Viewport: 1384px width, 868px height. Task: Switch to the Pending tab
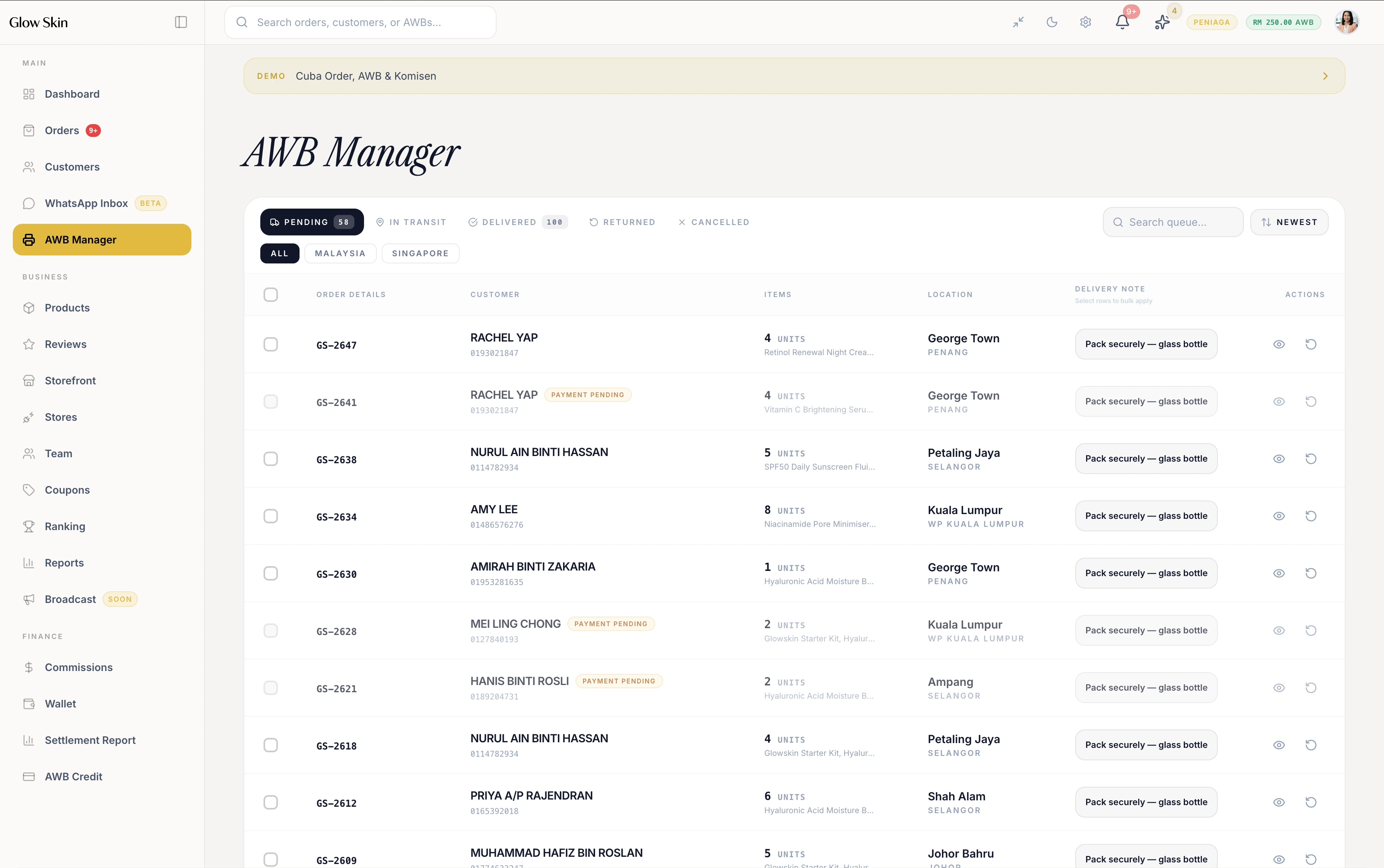(x=312, y=222)
